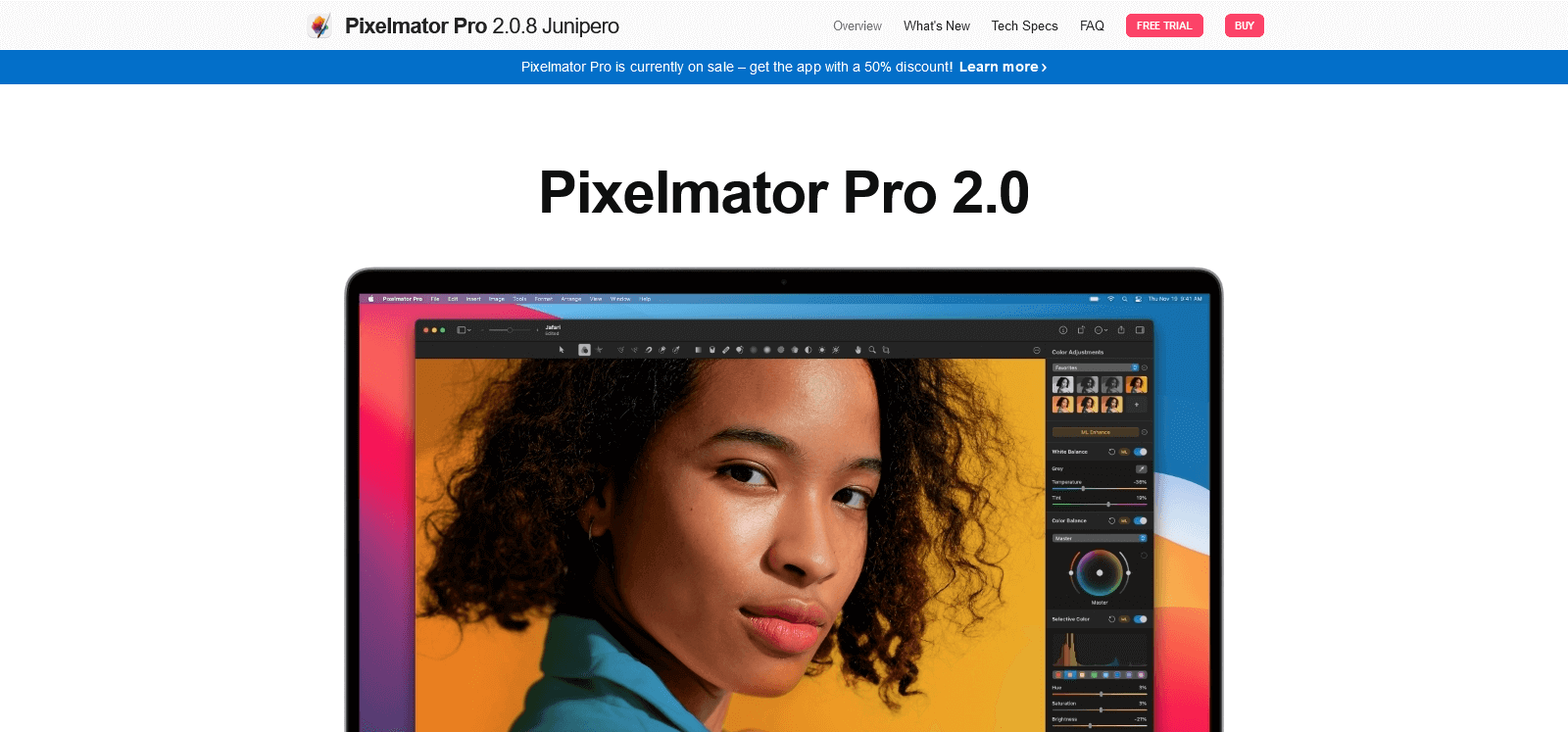Click the ML Enhance button

1096,432
